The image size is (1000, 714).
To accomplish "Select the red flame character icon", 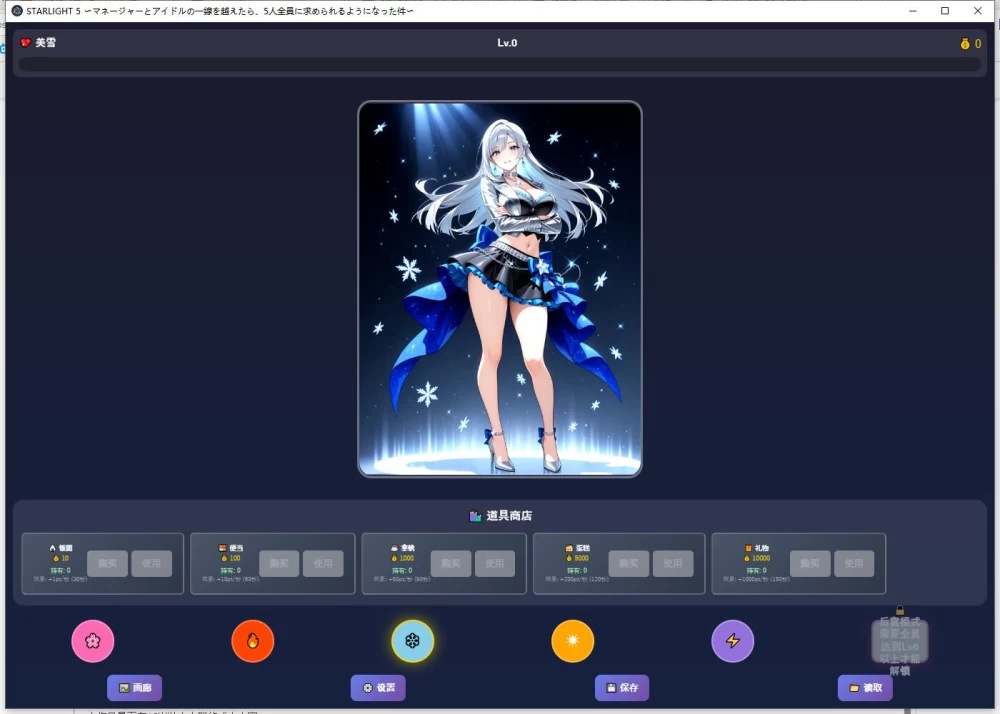I will pyautogui.click(x=253, y=641).
